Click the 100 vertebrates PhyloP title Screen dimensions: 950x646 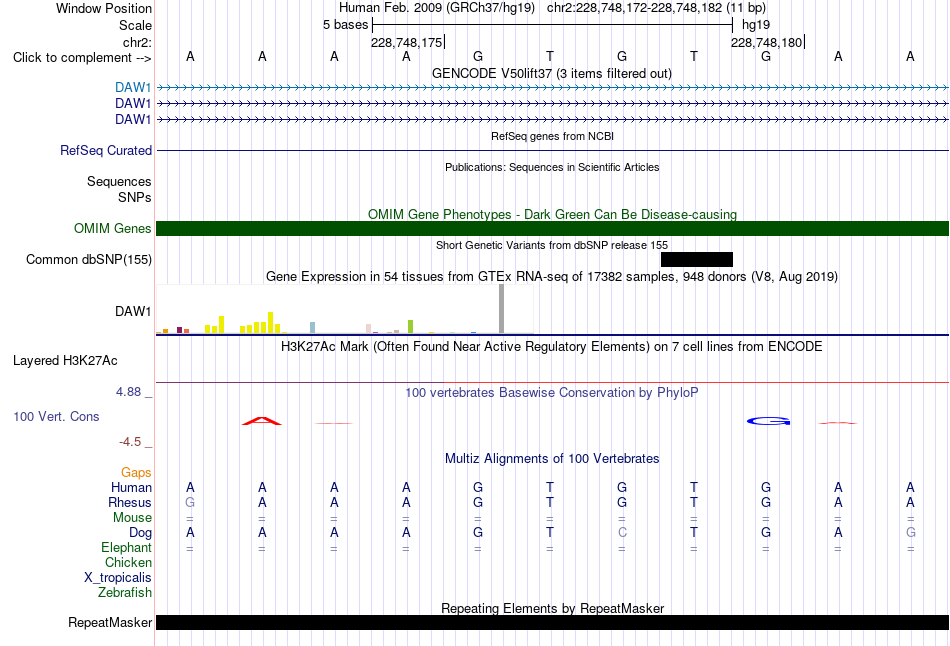coord(551,393)
